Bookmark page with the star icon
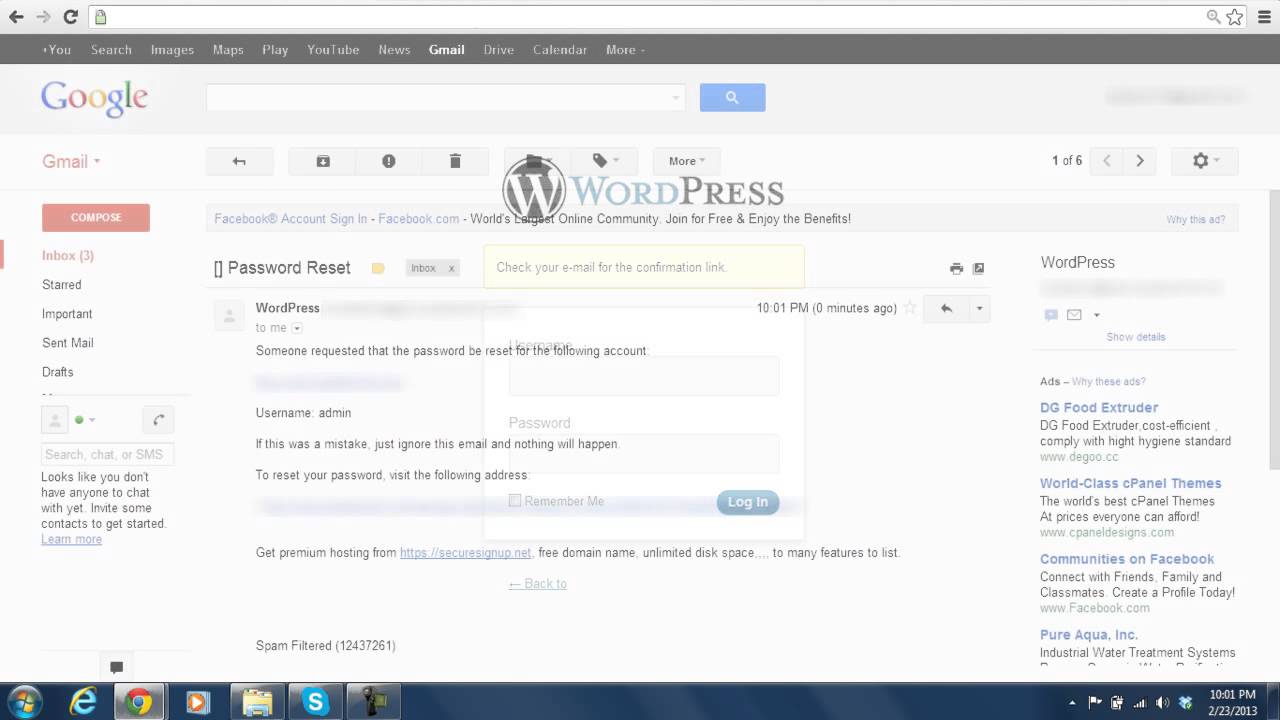The height and width of the screenshot is (720, 1280). tap(1235, 17)
